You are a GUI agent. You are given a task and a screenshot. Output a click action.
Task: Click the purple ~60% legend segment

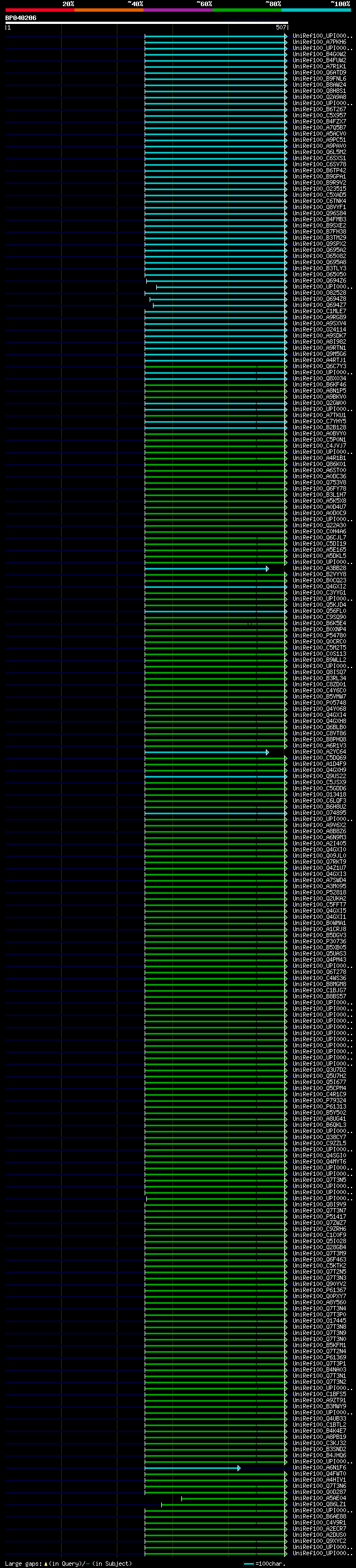click(x=179, y=10)
